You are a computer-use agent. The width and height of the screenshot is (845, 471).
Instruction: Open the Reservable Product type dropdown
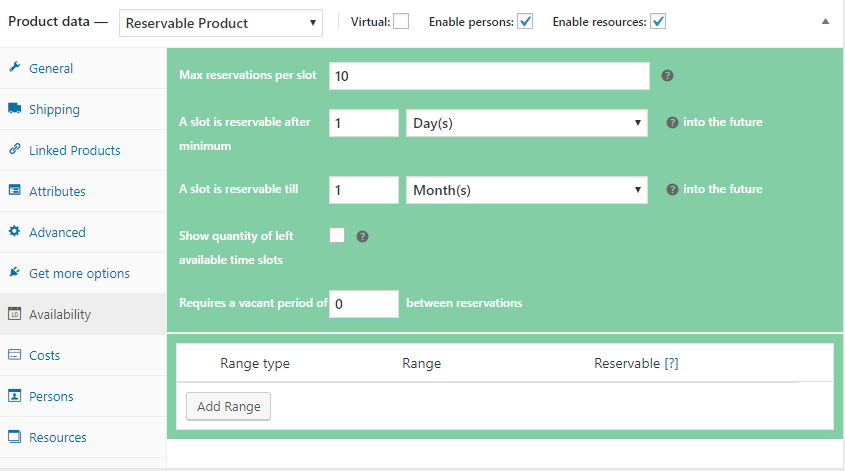coord(220,22)
